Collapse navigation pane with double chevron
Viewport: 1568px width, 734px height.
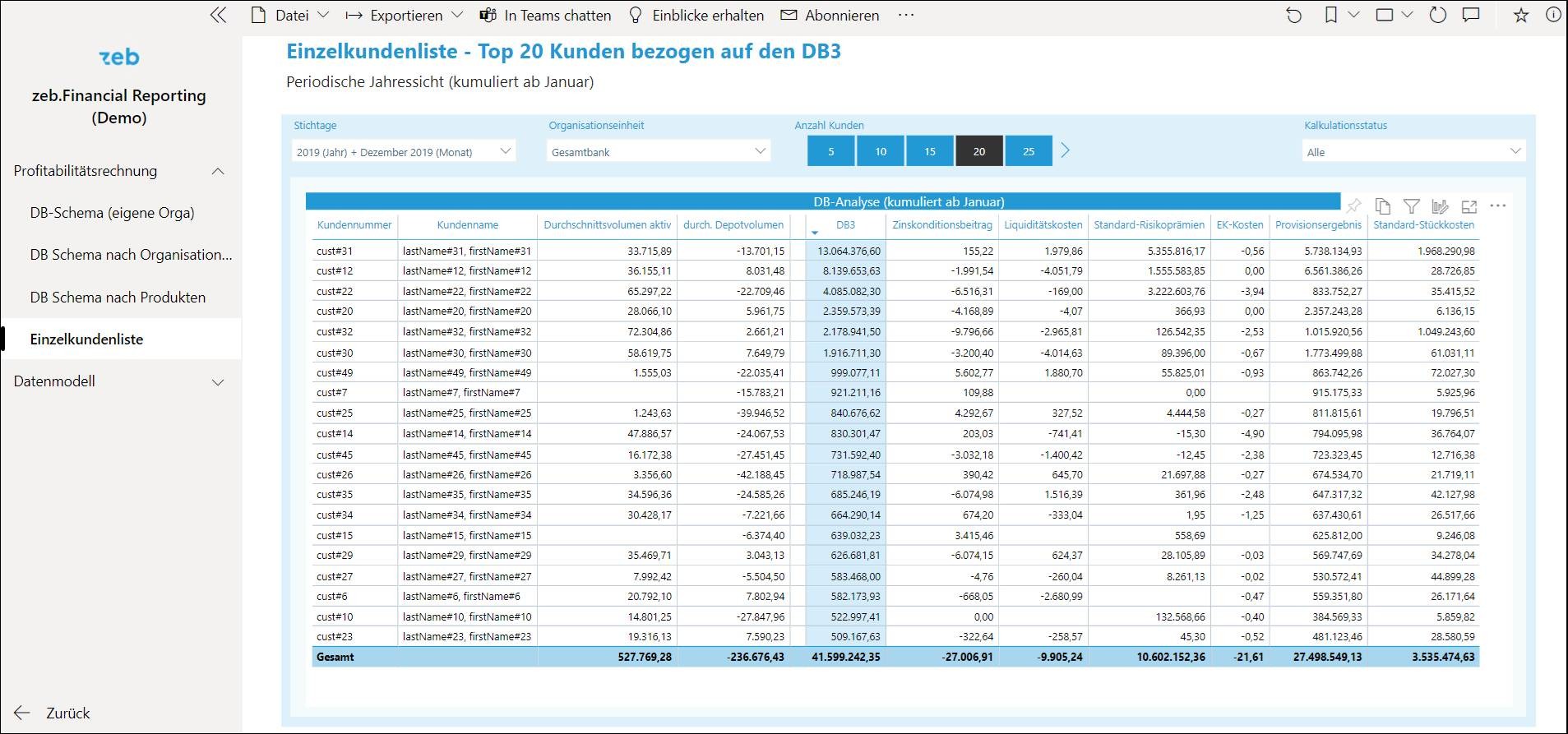coord(218,16)
